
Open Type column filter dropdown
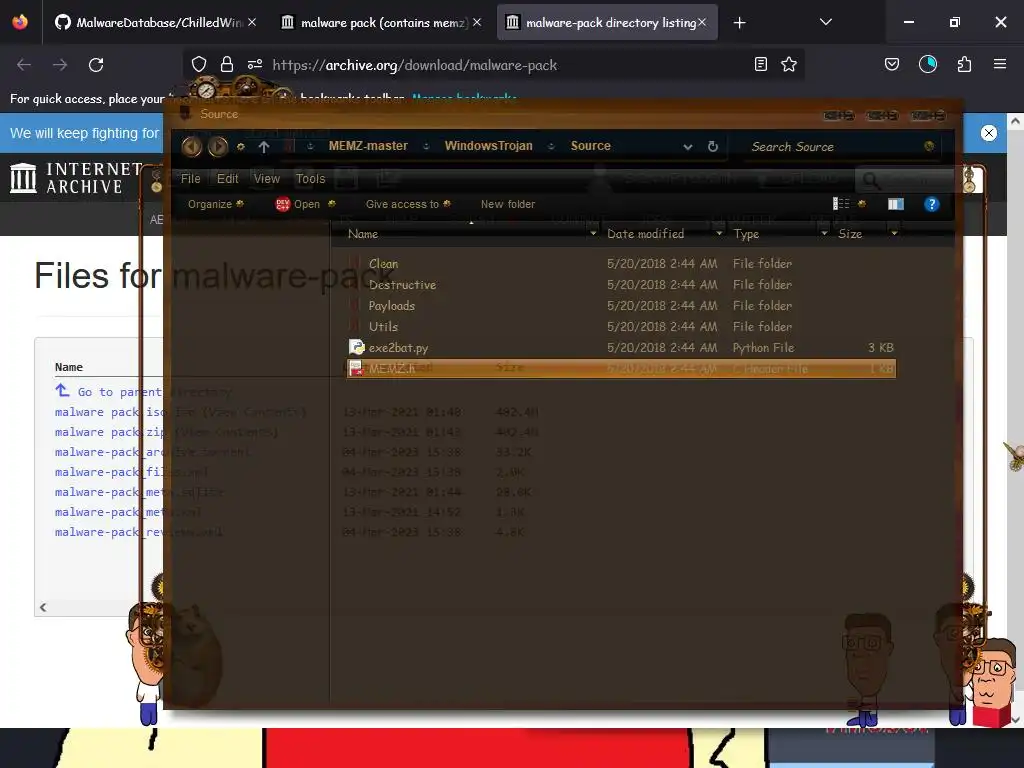[824, 233]
